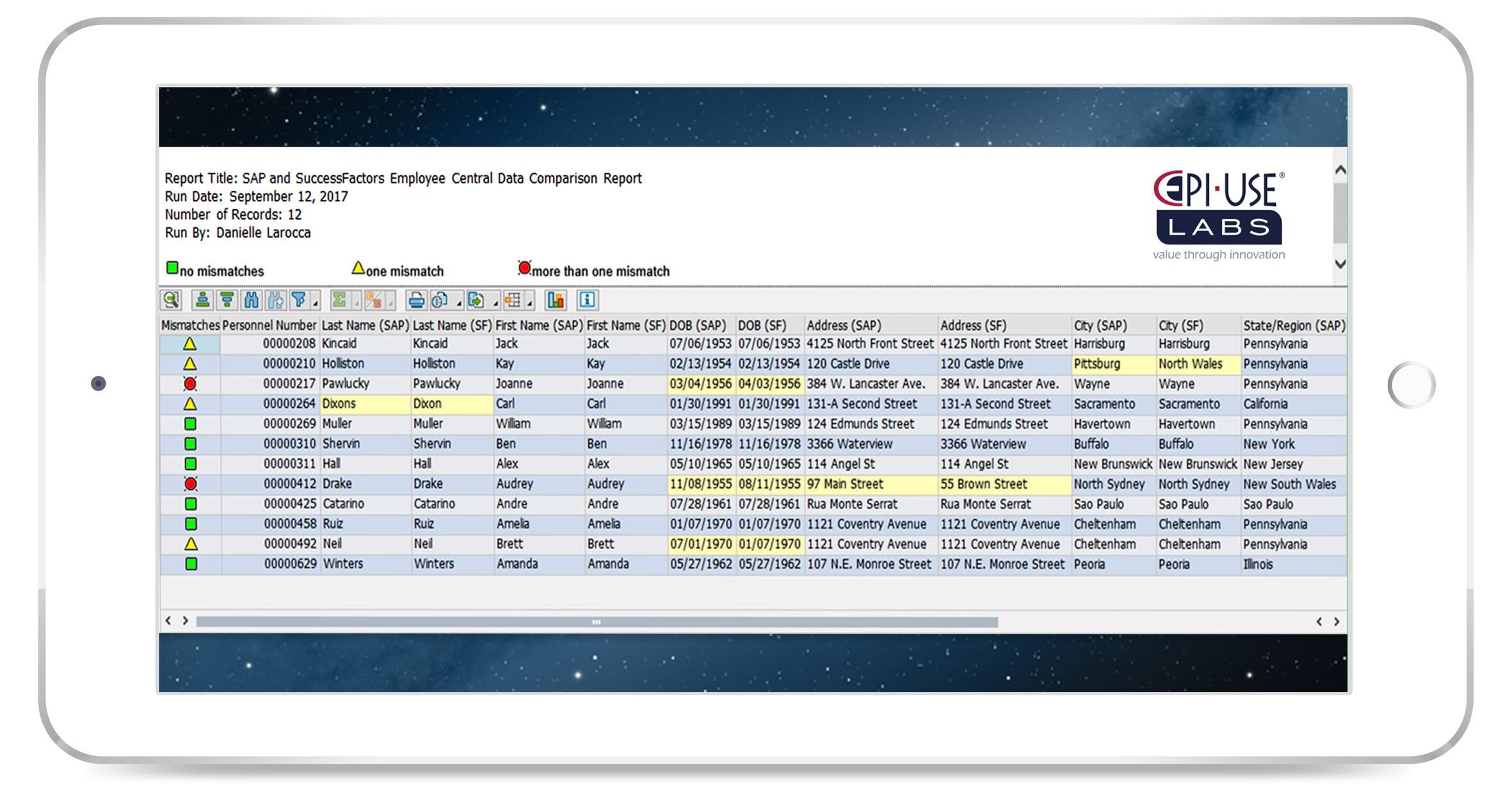The width and height of the screenshot is (1512, 797).
Task: Open the graphics chart view icon
Action: pyautogui.click(x=556, y=300)
